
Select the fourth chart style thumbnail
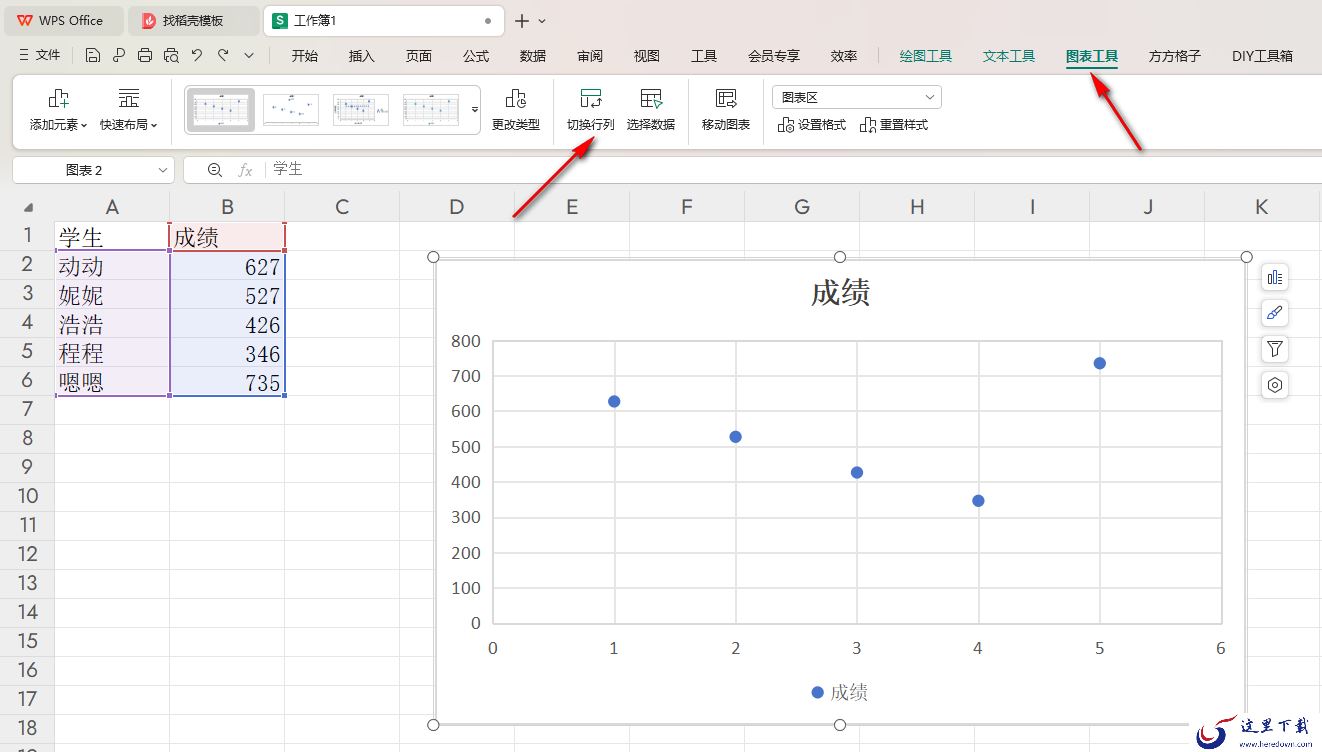[431, 109]
